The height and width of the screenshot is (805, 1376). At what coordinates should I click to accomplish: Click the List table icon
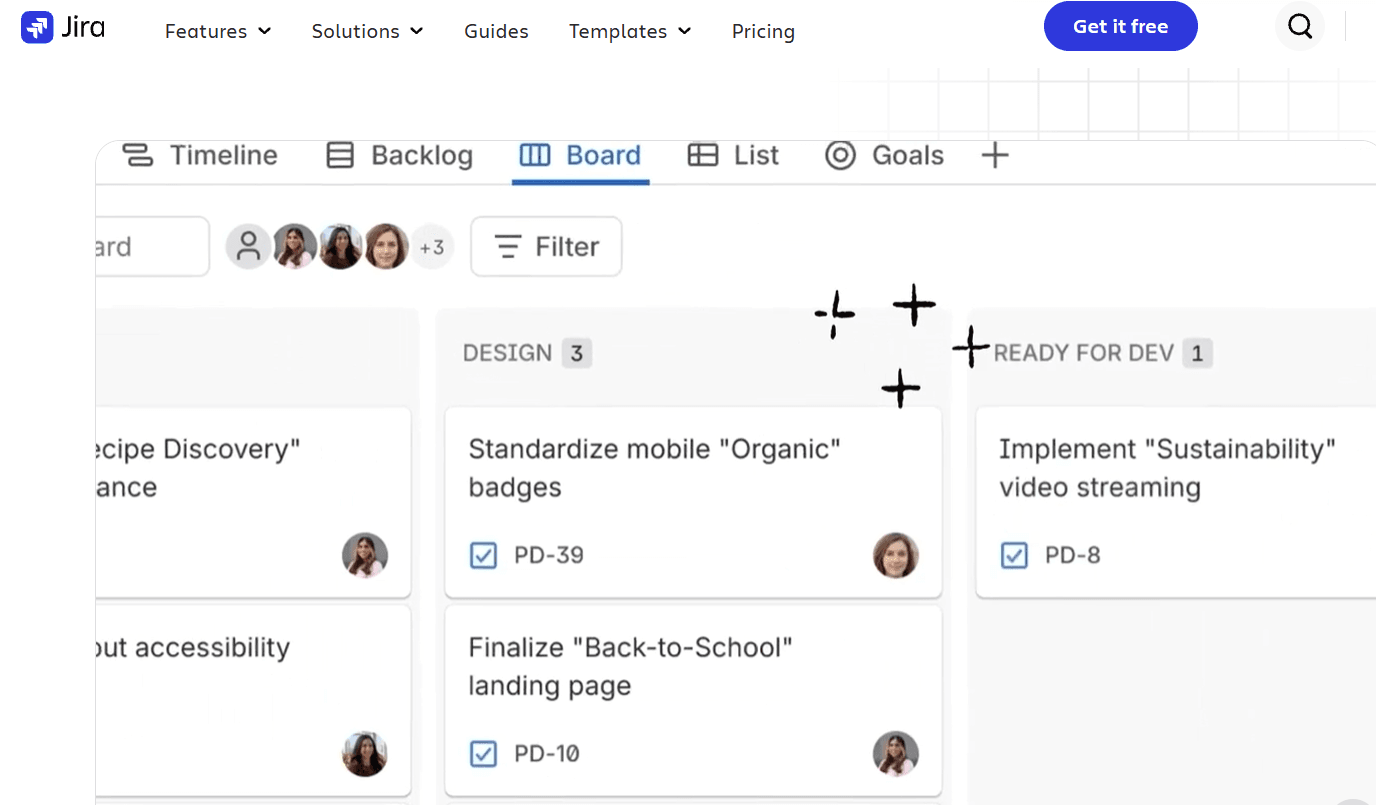[703, 155]
